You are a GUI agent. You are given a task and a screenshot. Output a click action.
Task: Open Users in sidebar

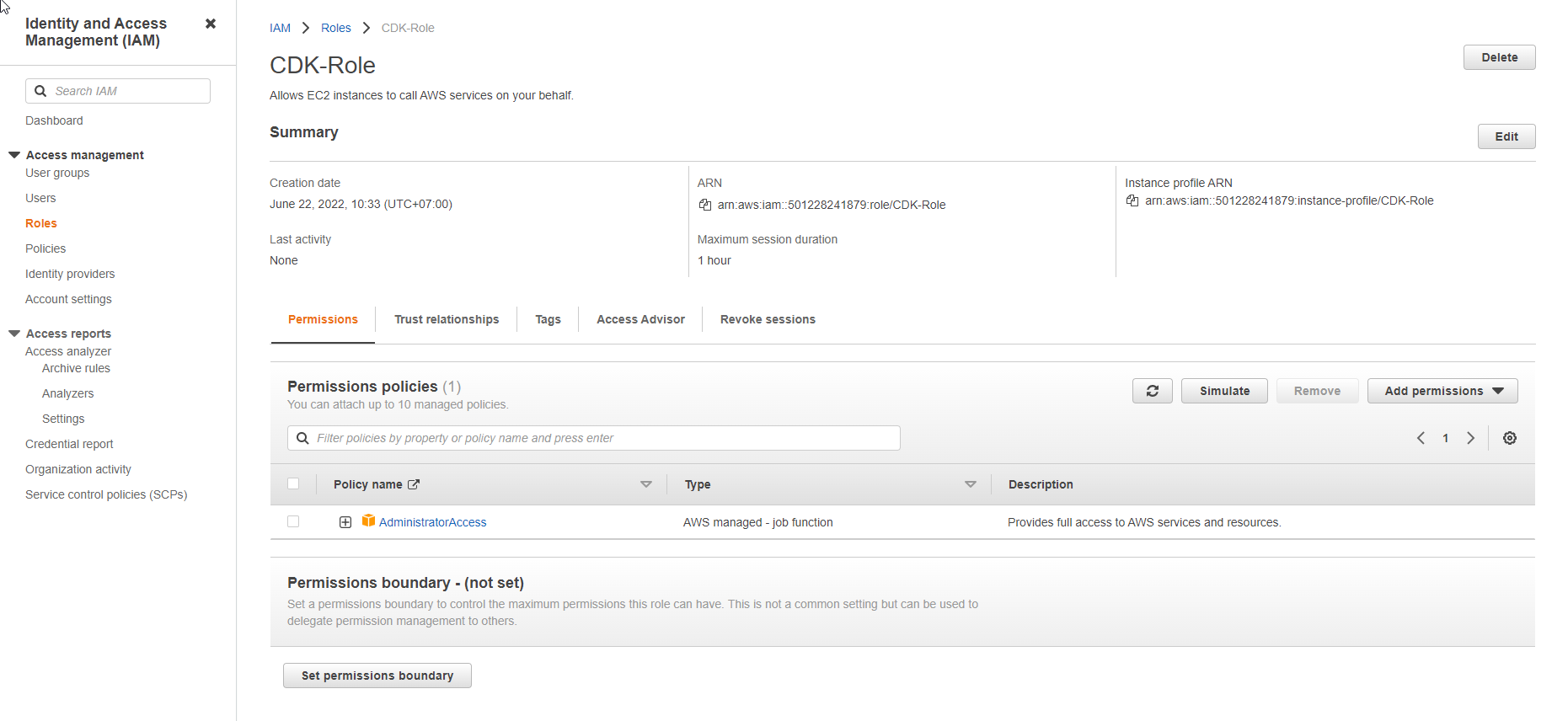[x=40, y=198]
